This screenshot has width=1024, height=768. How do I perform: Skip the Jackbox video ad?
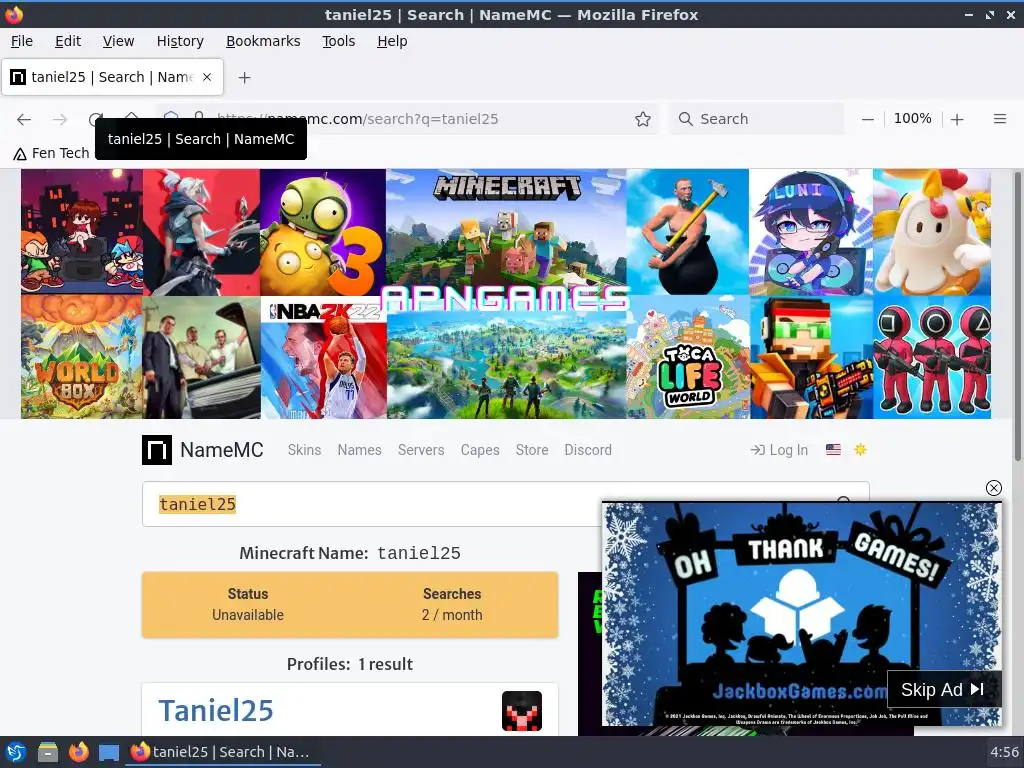pyautogui.click(x=944, y=690)
